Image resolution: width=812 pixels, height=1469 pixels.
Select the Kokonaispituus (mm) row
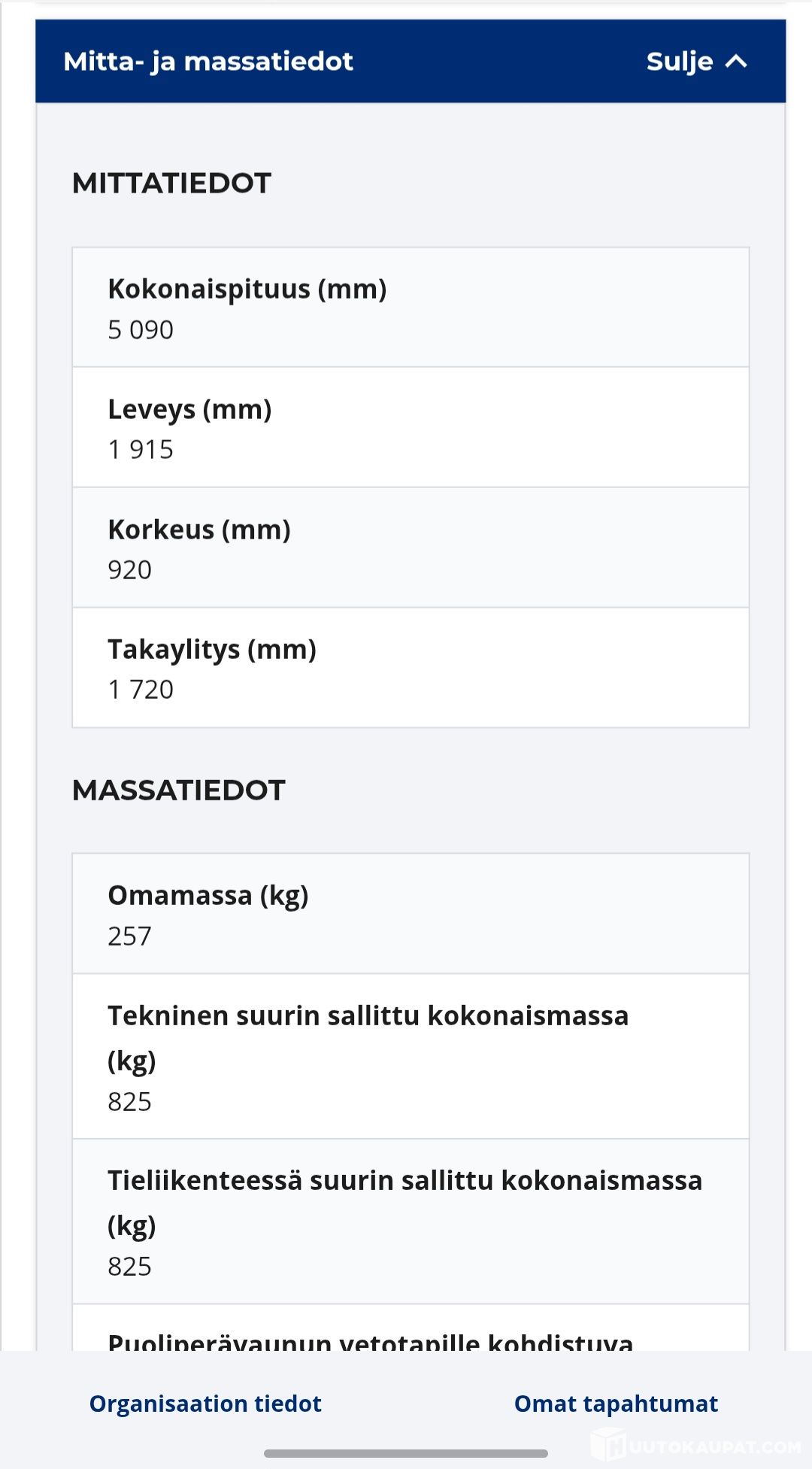[411, 308]
